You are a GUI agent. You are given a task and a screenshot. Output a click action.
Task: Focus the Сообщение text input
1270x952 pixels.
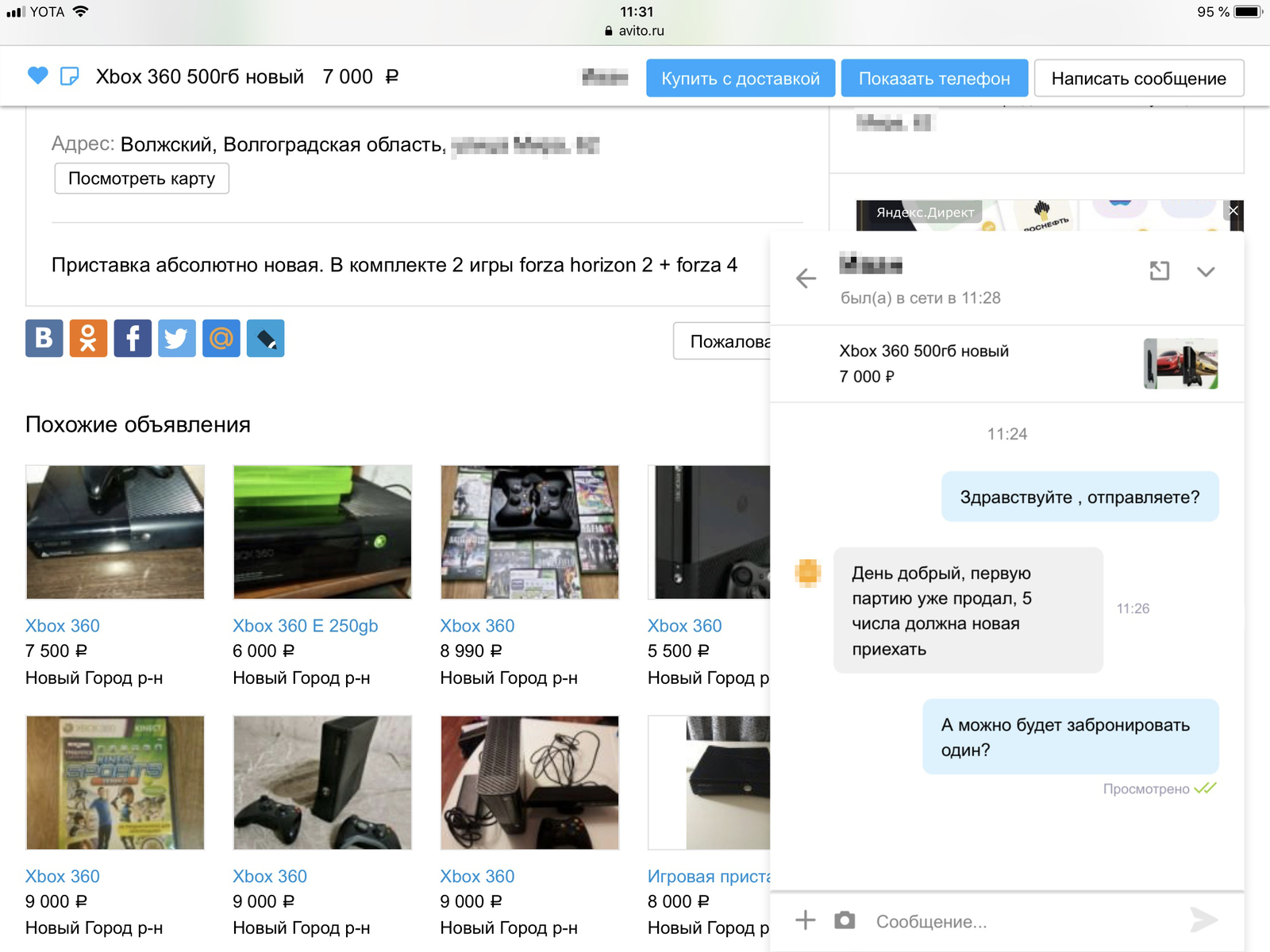[1024, 922]
